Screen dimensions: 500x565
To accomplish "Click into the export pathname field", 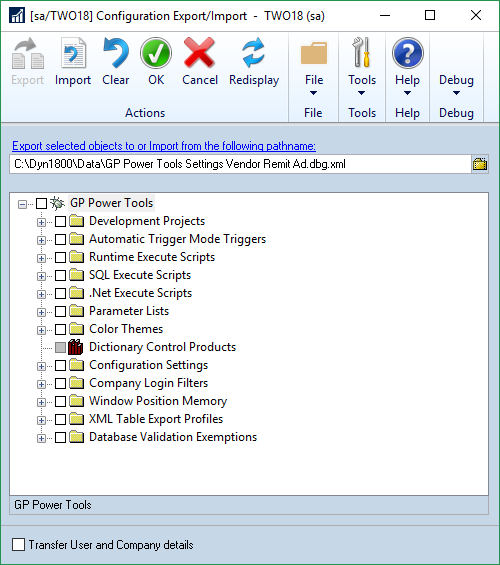I will pos(240,164).
